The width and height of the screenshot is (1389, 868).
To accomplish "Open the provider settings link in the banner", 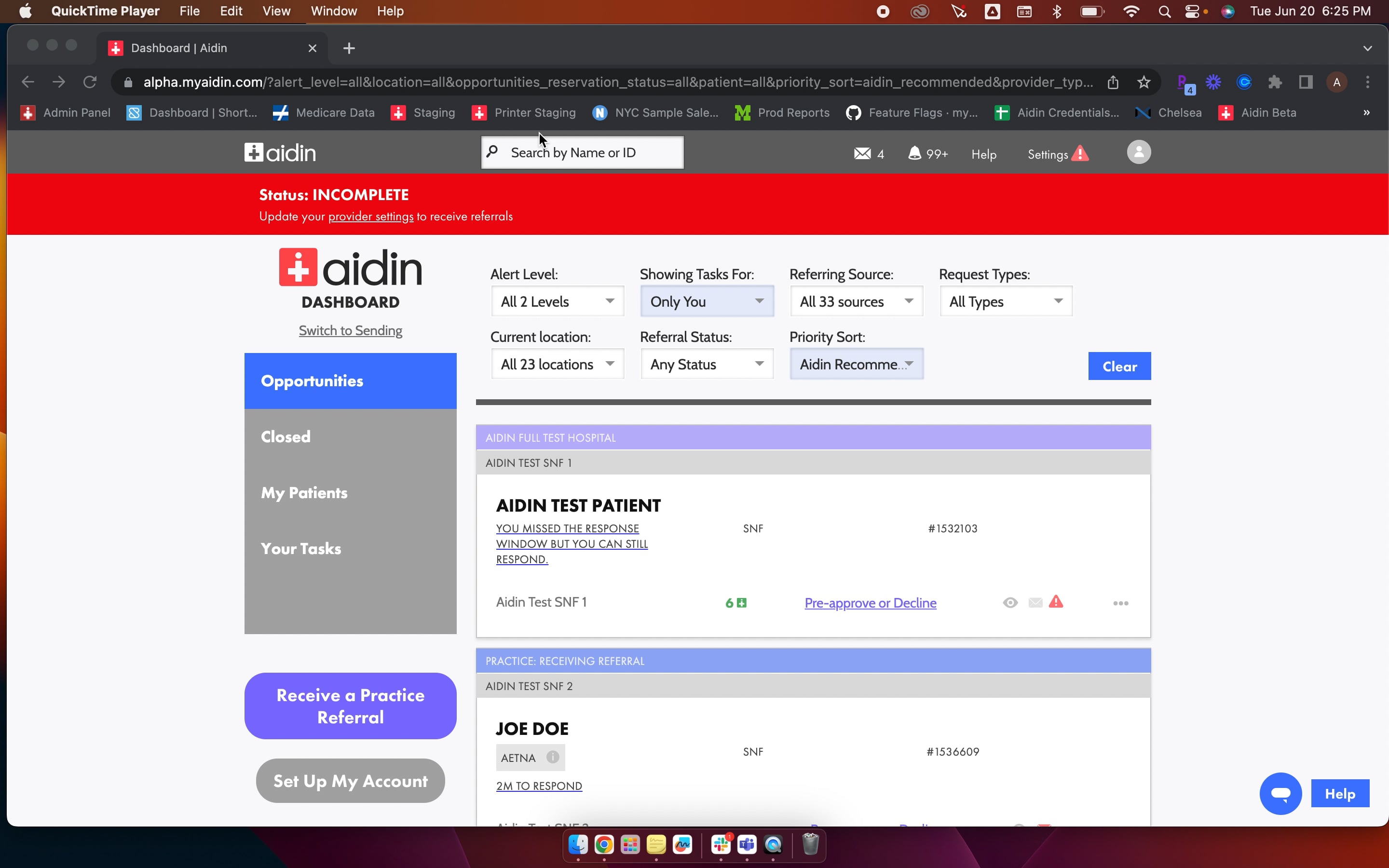I will click(370, 217).
